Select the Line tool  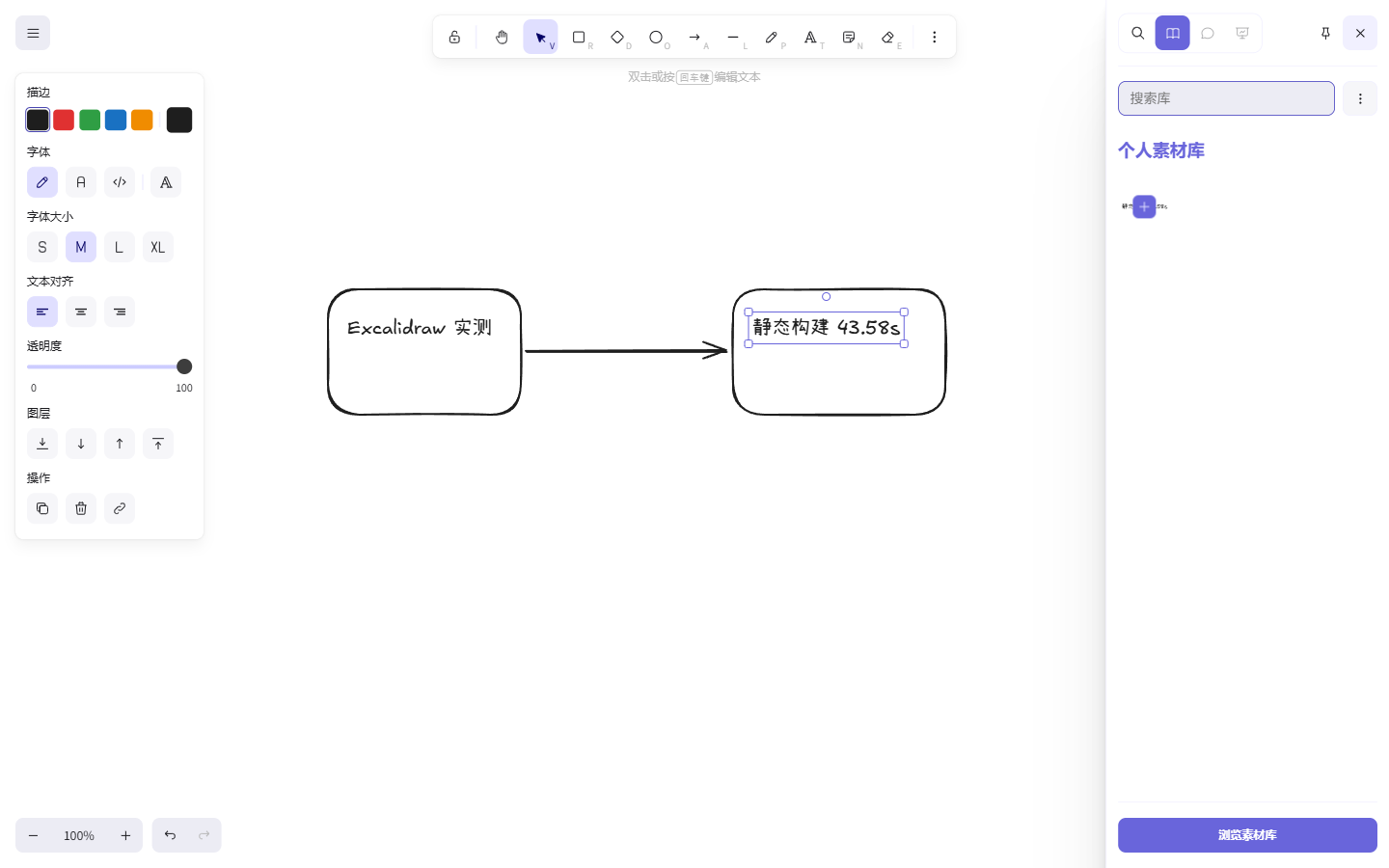click(733, 38)
